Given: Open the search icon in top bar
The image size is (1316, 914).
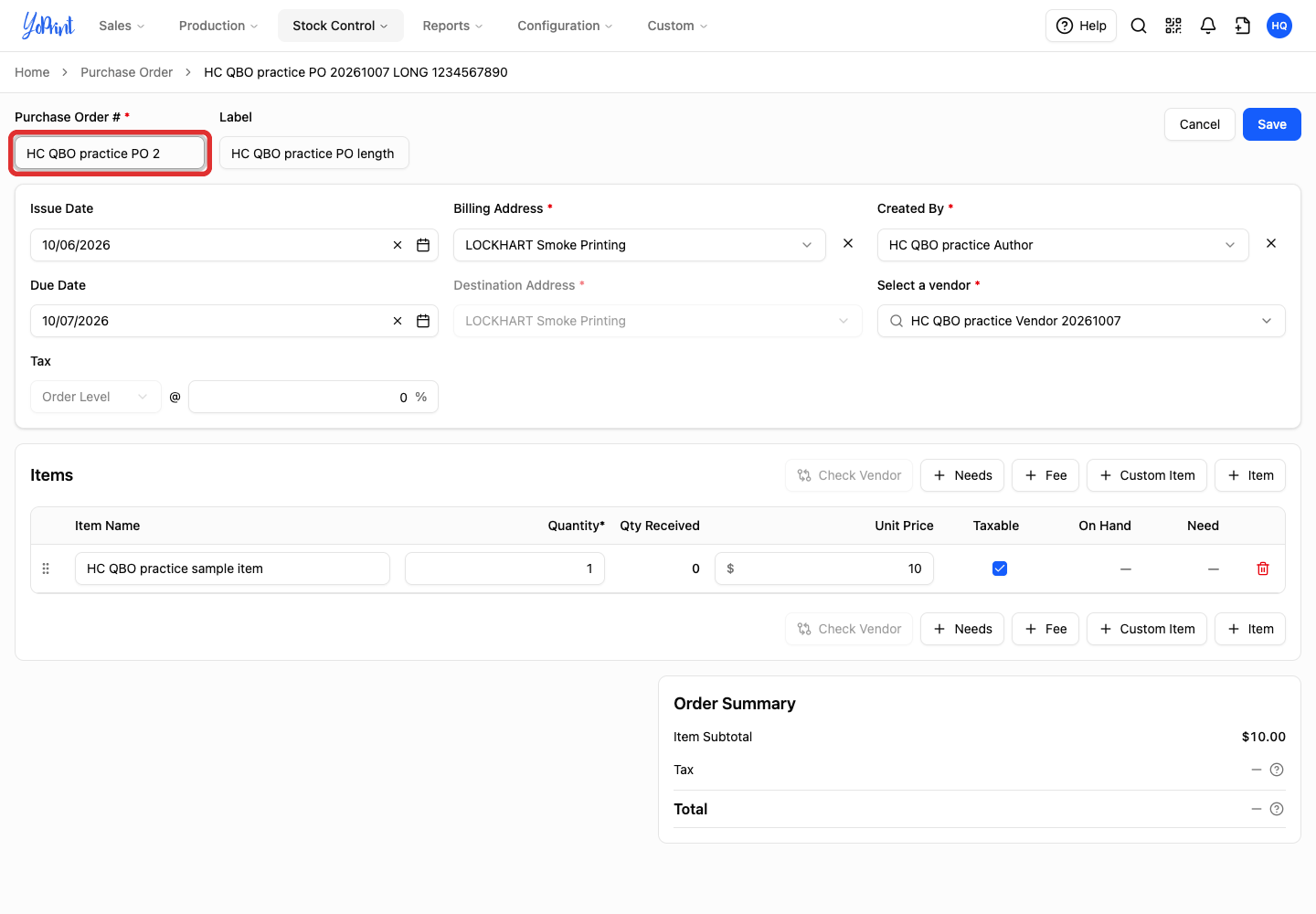Looking at the screenshot, I should [1139, 26].
